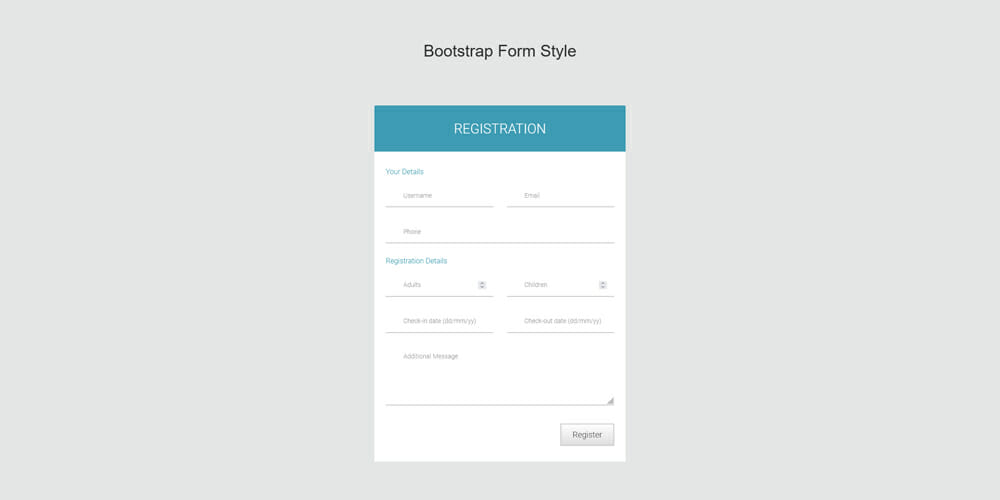Click the Your Details section label
Image resolution: width=1000 pixels, height=500 pixels.
click(x=405, y=172)
